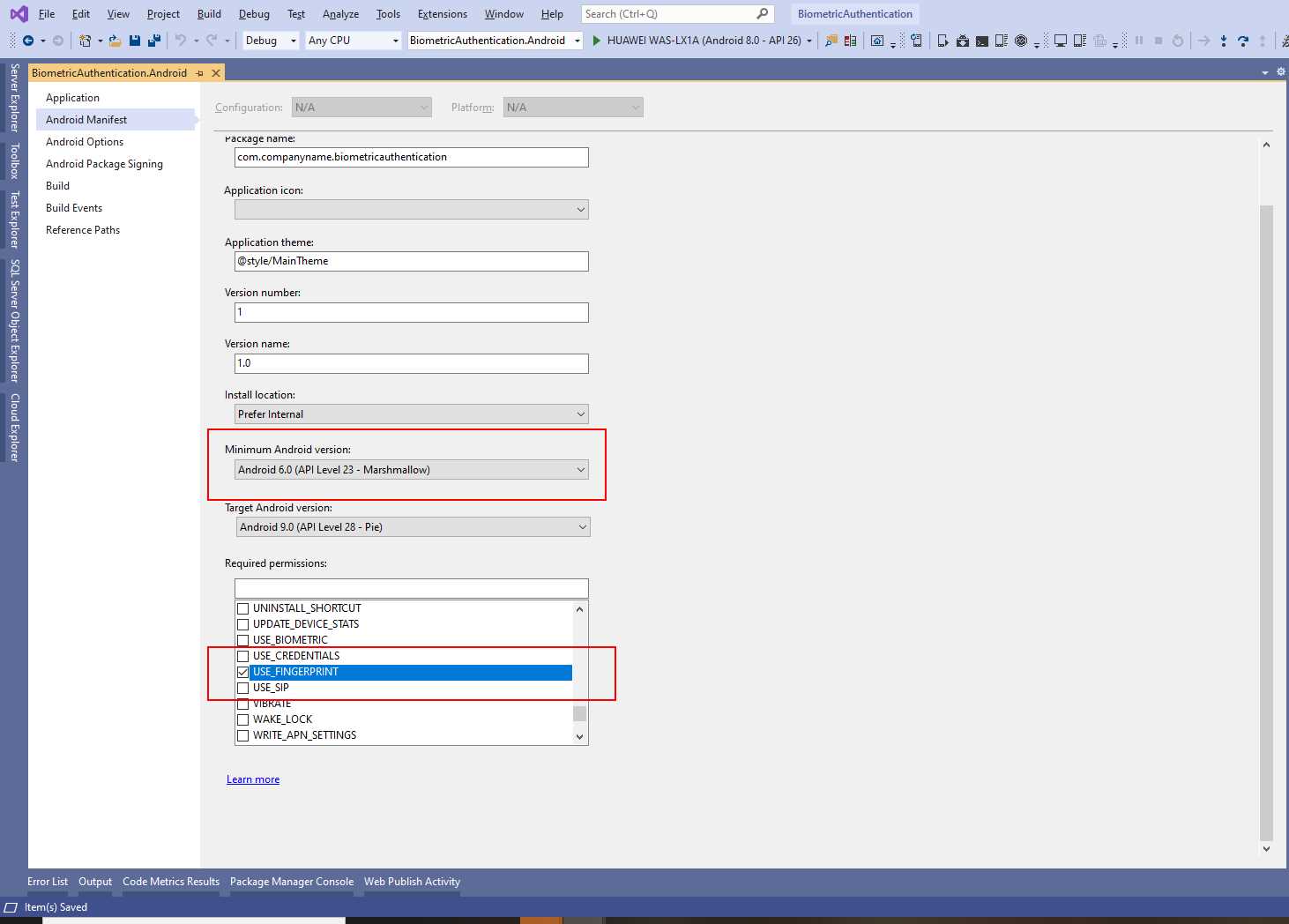Uncheck the USE_FINGERPRINT permission

(243, 672)
